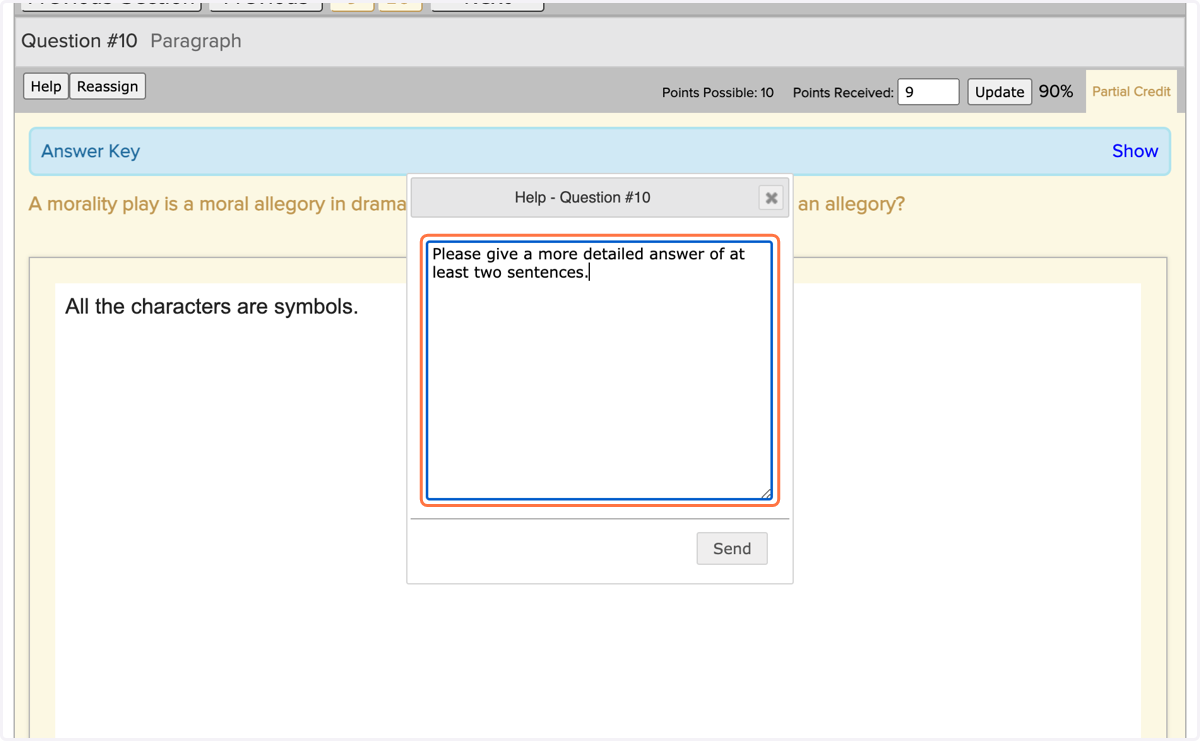This screenshot has width=1200, height=741.
Task: Click the 'Help - Question #10' dialog title
Action: tap(582, 197)
